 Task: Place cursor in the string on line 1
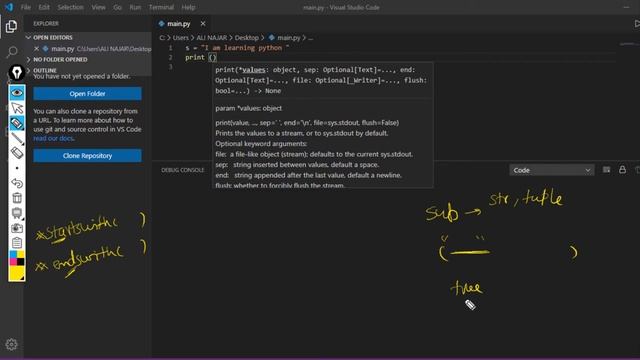[245, 48]
